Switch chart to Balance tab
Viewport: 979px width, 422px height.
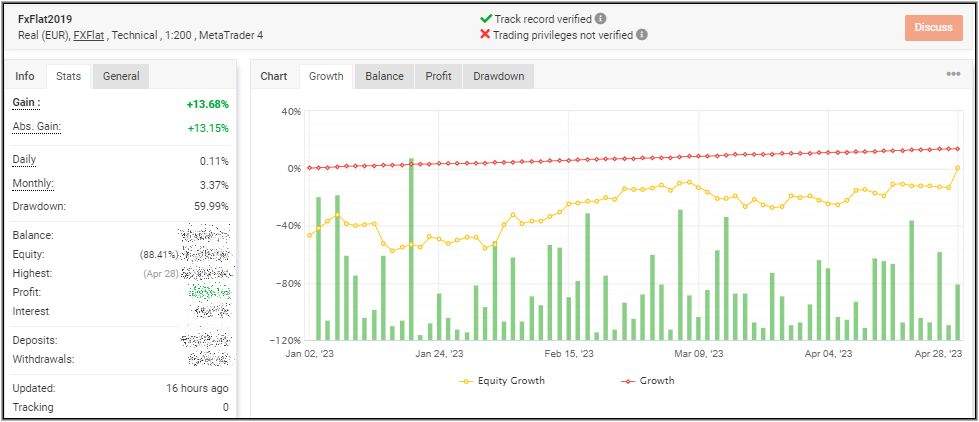384,76
